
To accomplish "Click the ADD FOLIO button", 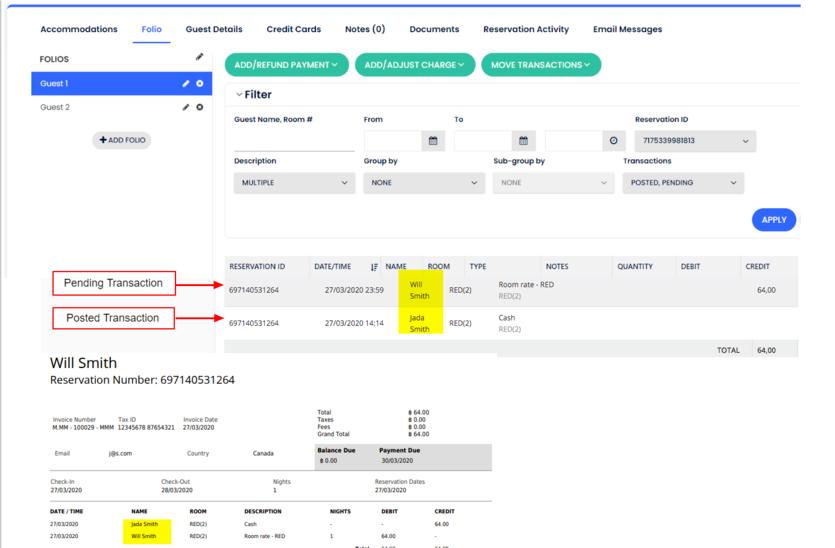I will click(122, 140).
